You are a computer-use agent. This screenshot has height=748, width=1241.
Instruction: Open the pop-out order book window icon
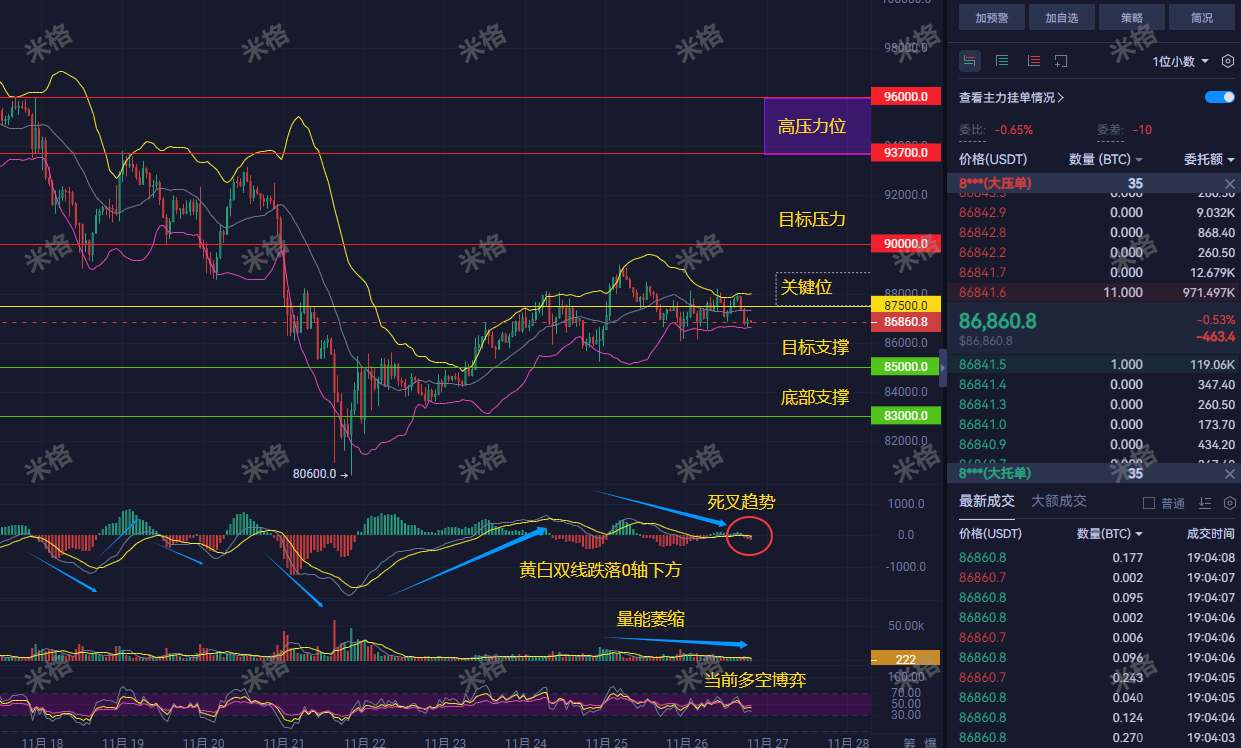click(x=1061, y=61)
